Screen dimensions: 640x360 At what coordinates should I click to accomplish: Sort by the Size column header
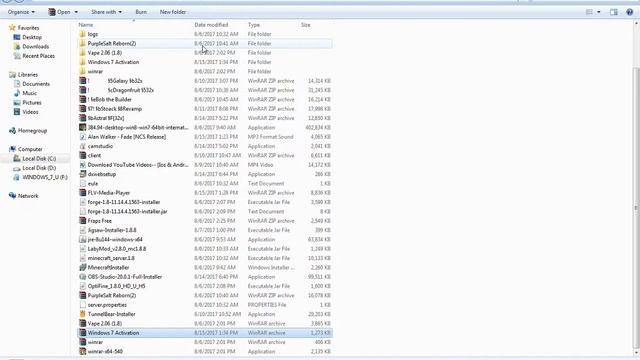[306, 25]
